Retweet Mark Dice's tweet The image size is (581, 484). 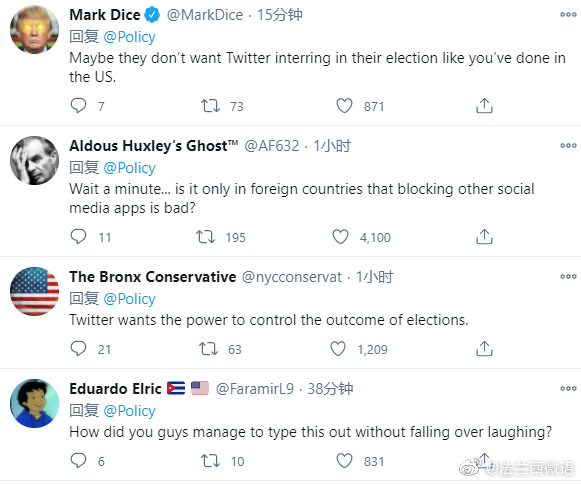click(x=210, y=106)
